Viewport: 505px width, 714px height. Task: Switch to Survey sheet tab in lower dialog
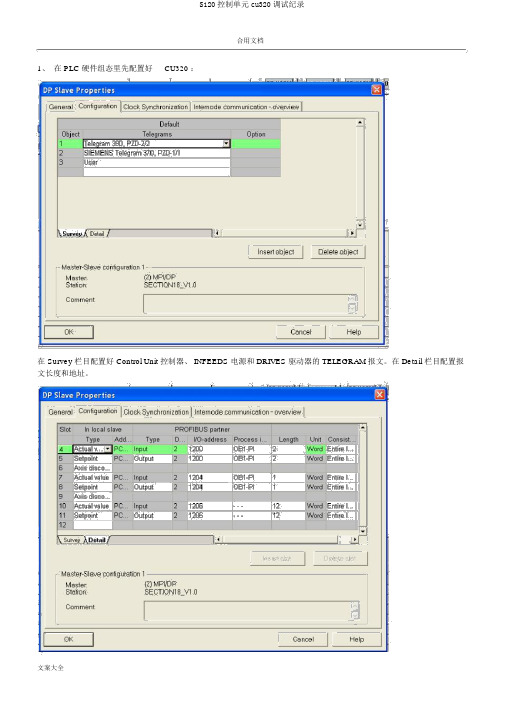[72, 540]
